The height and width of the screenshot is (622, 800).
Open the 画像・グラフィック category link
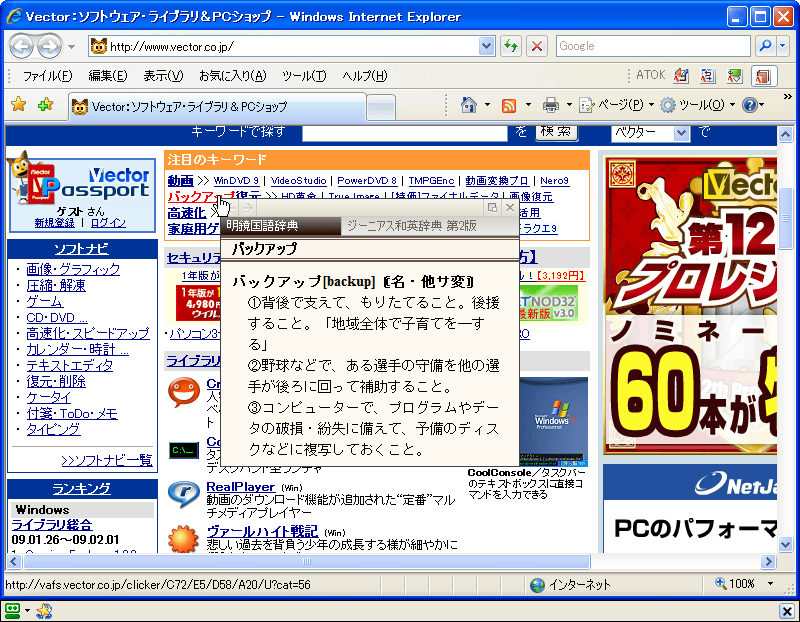click(73, 269)
